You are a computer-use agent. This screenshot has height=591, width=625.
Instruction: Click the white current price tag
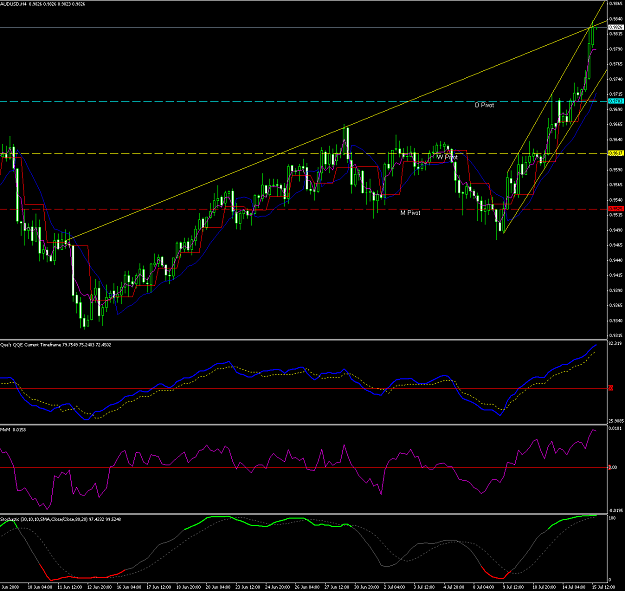pyautogui.click(x=615, y=27)
